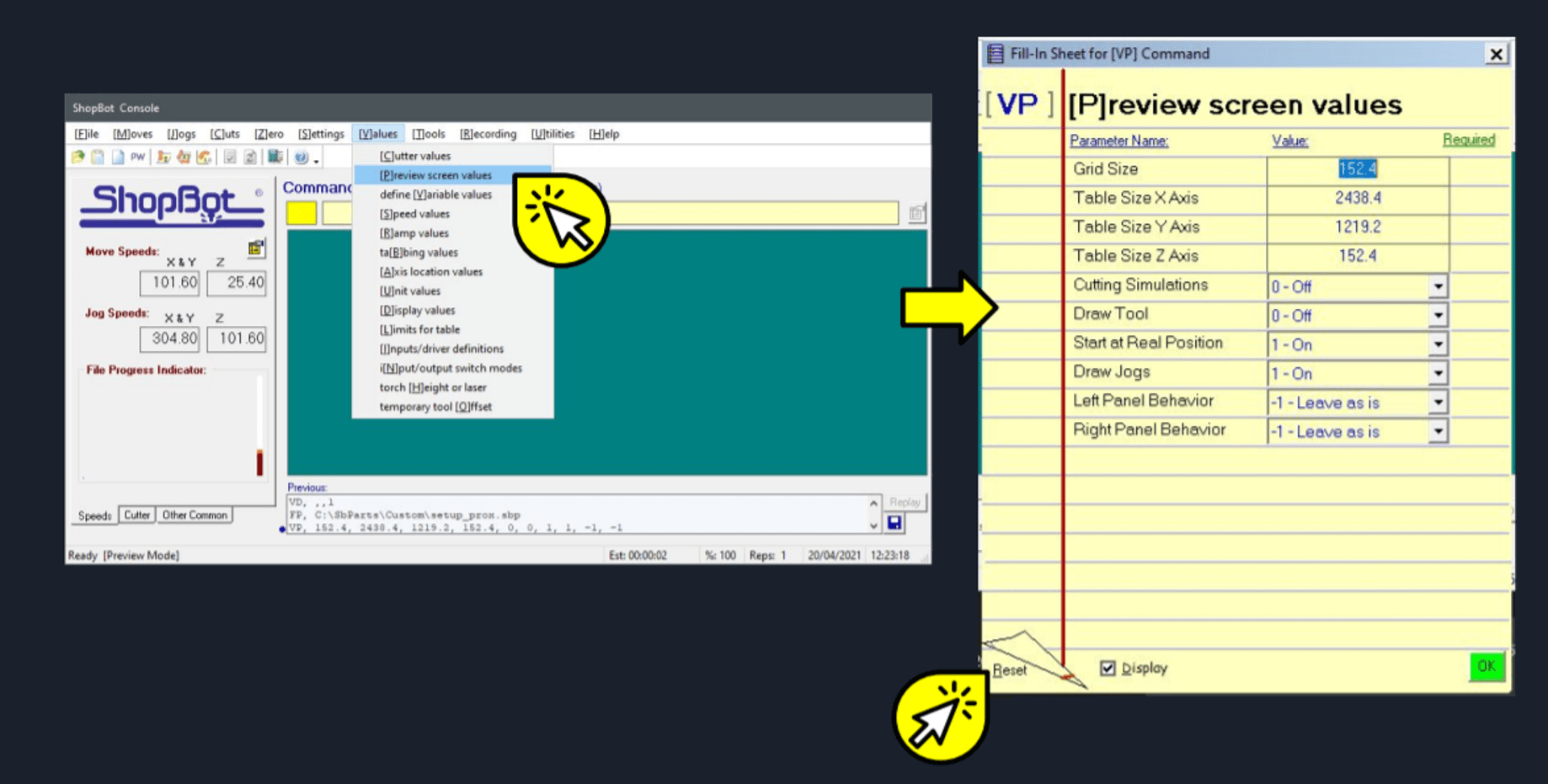The height and width of the screenshot is (784, 1548).
Task: Click the computer screen toolbar icon
Action: click(275, 157)
